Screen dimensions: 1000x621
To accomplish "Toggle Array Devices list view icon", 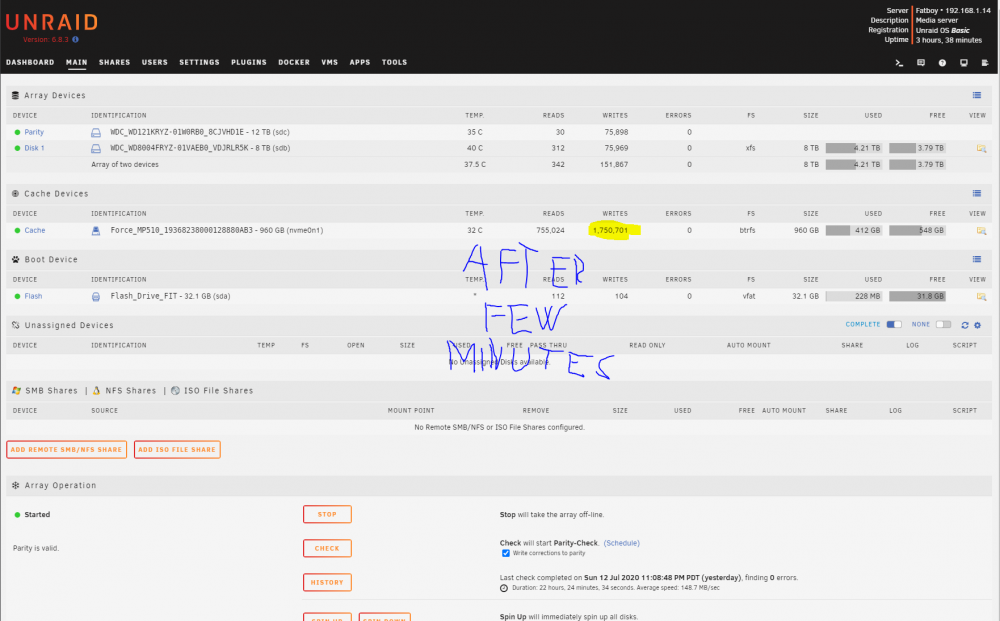I will (x=976, y=95).
